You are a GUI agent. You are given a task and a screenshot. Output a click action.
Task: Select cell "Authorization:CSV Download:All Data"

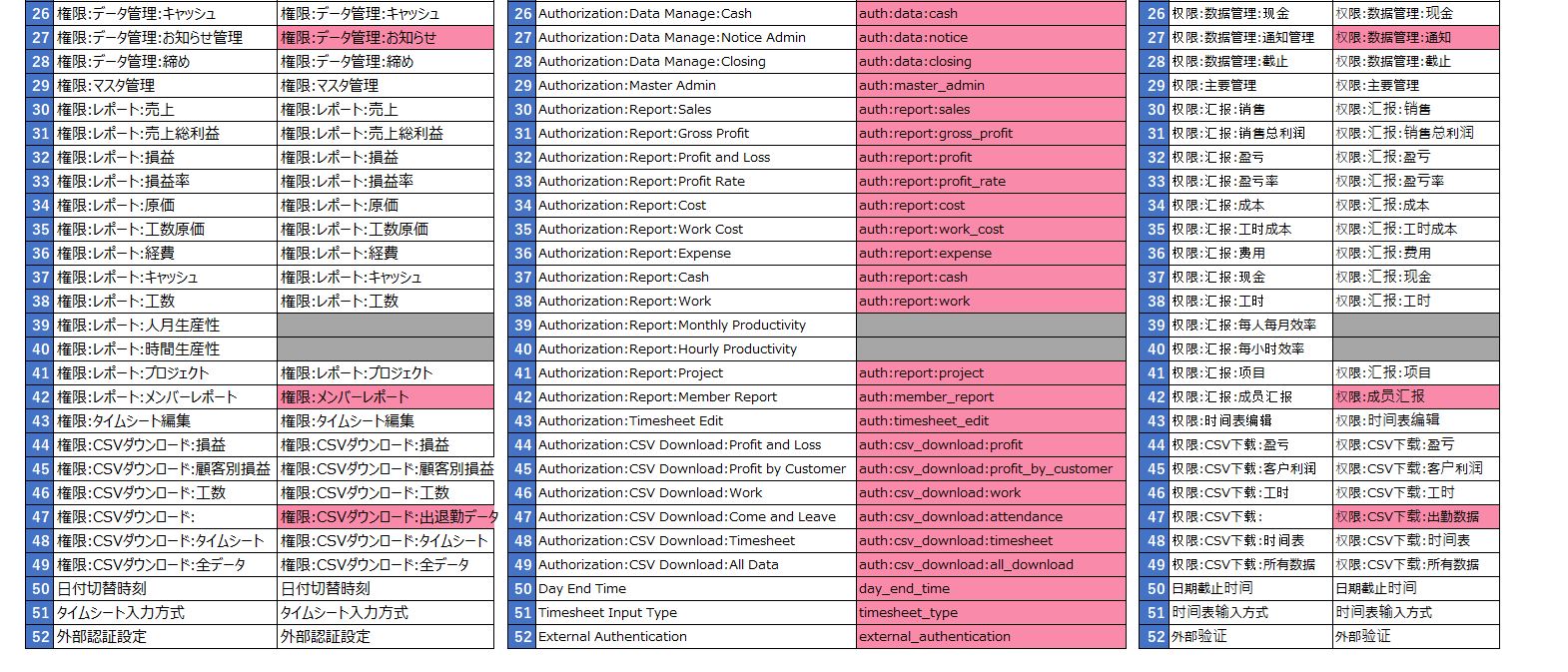coord(695,565)
